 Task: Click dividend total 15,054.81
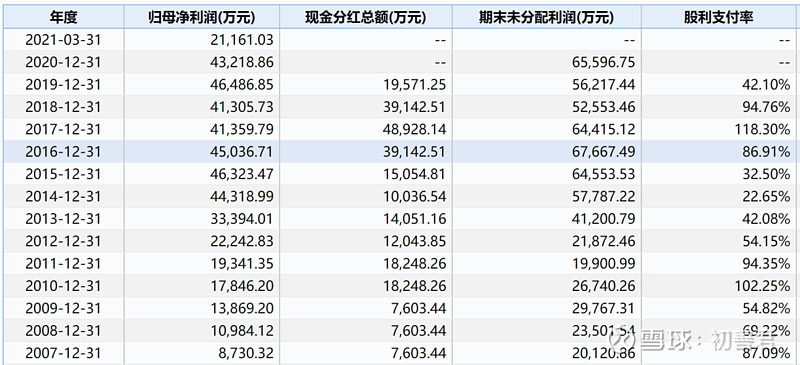[x=414, y=175]
